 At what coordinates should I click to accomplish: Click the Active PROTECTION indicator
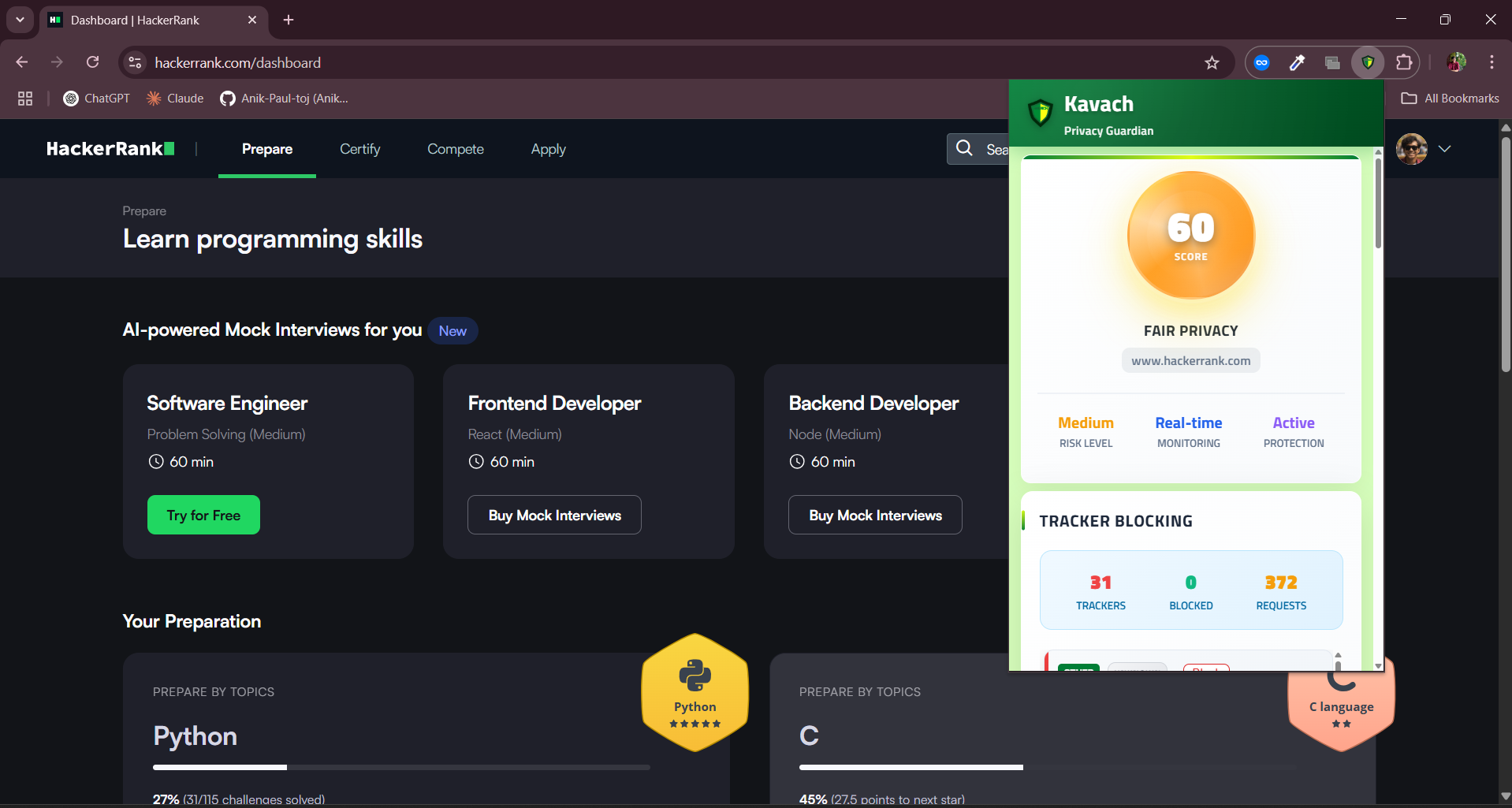[x=1294, y=431]
